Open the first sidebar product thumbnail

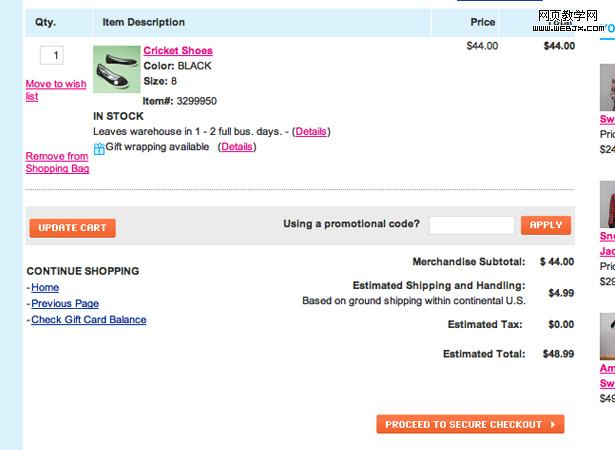[x=608, y=88]
